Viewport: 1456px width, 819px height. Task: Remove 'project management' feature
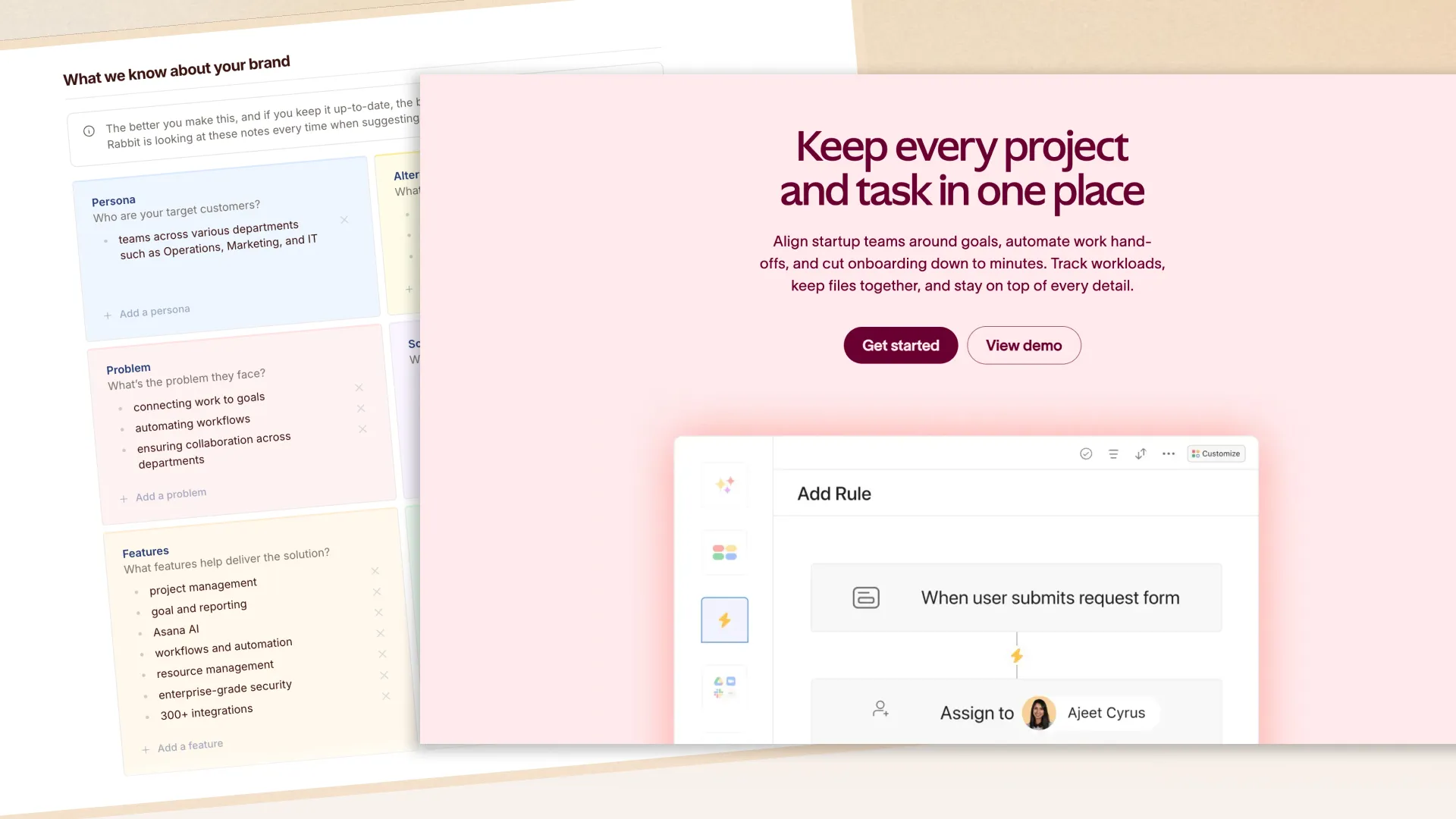click(x=375, y=571)
